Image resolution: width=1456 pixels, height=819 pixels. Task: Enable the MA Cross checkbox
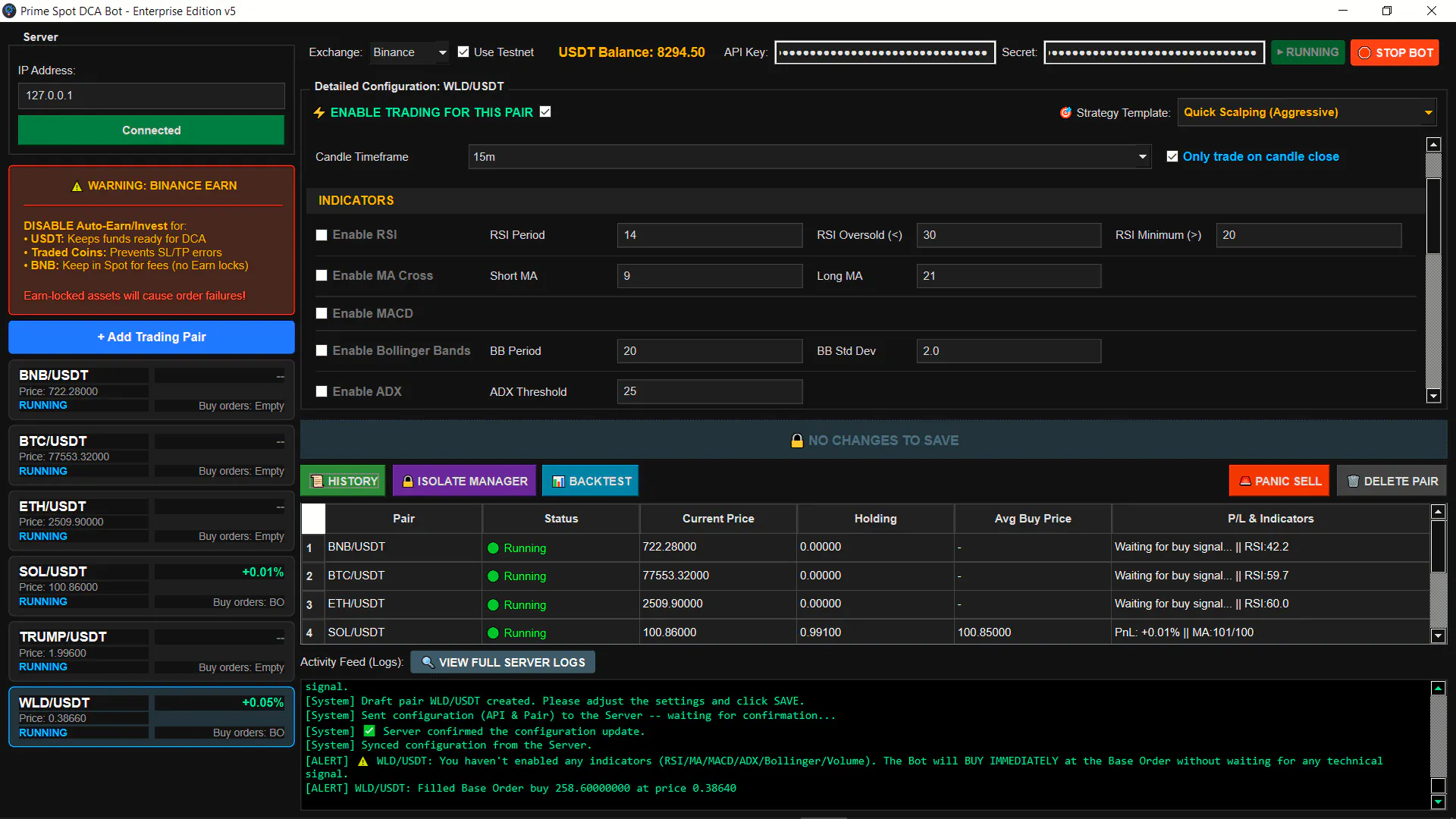tap(322, 275)
